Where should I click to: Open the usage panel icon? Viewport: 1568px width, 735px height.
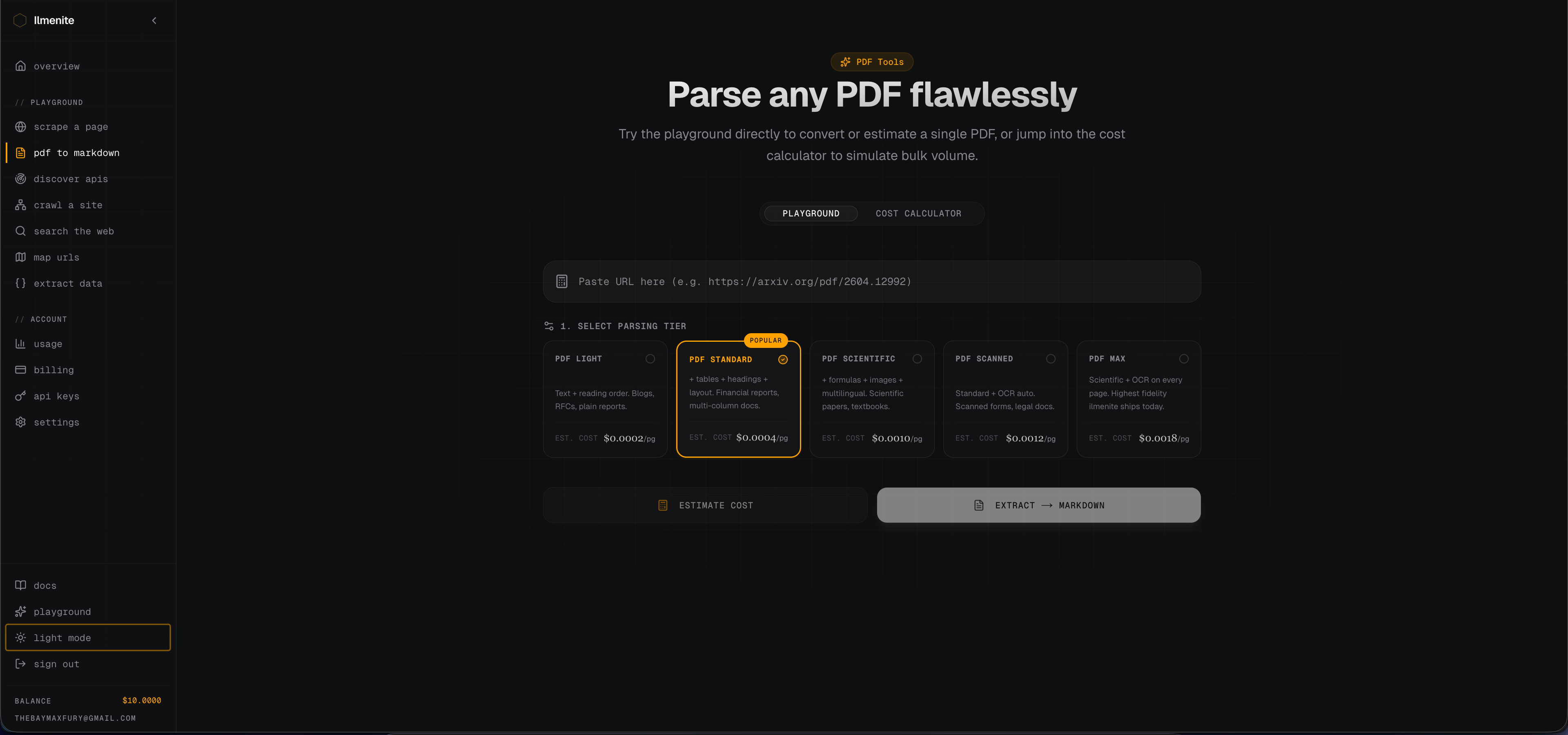(20, 344)
